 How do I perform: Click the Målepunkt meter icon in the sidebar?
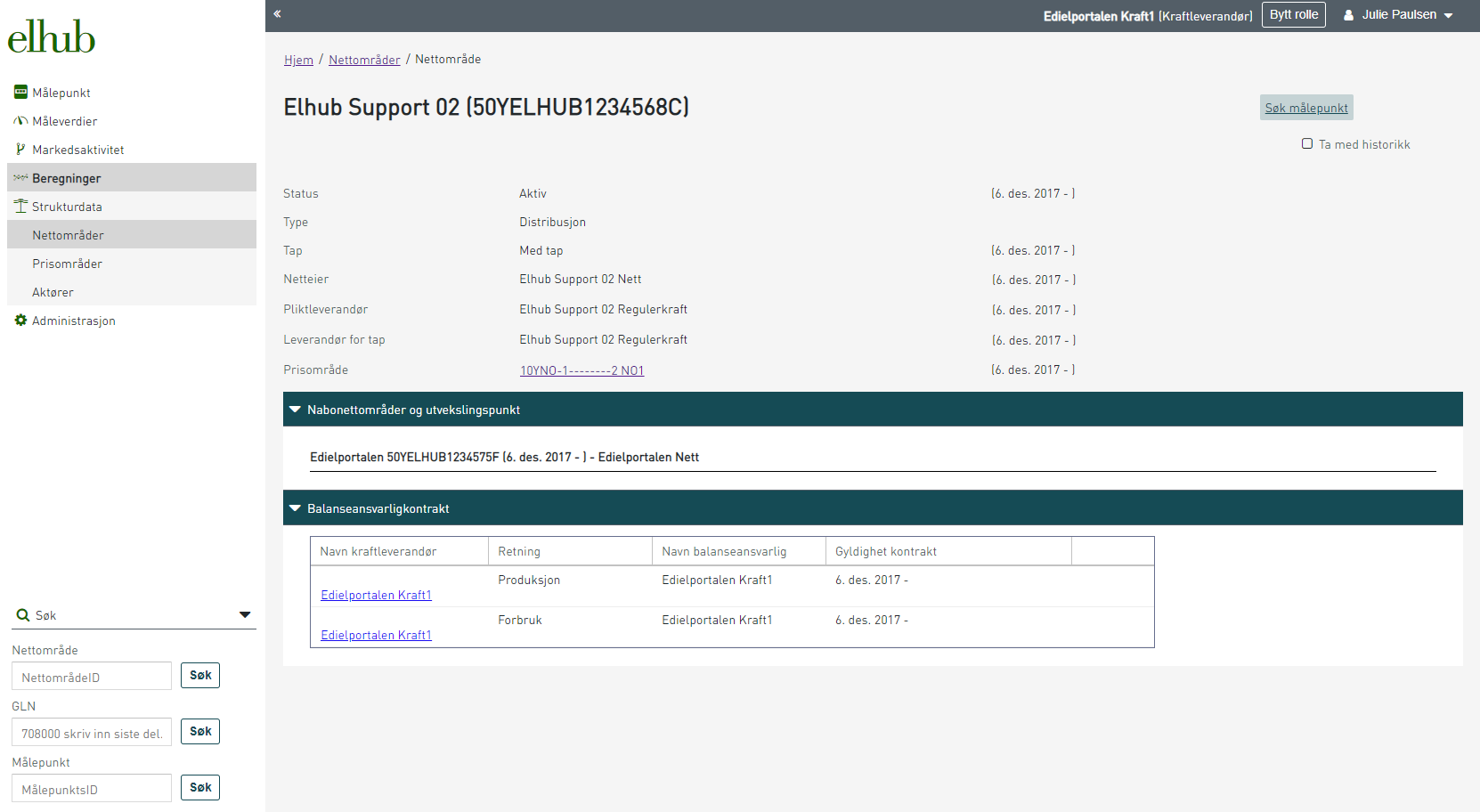click(20, 92)
